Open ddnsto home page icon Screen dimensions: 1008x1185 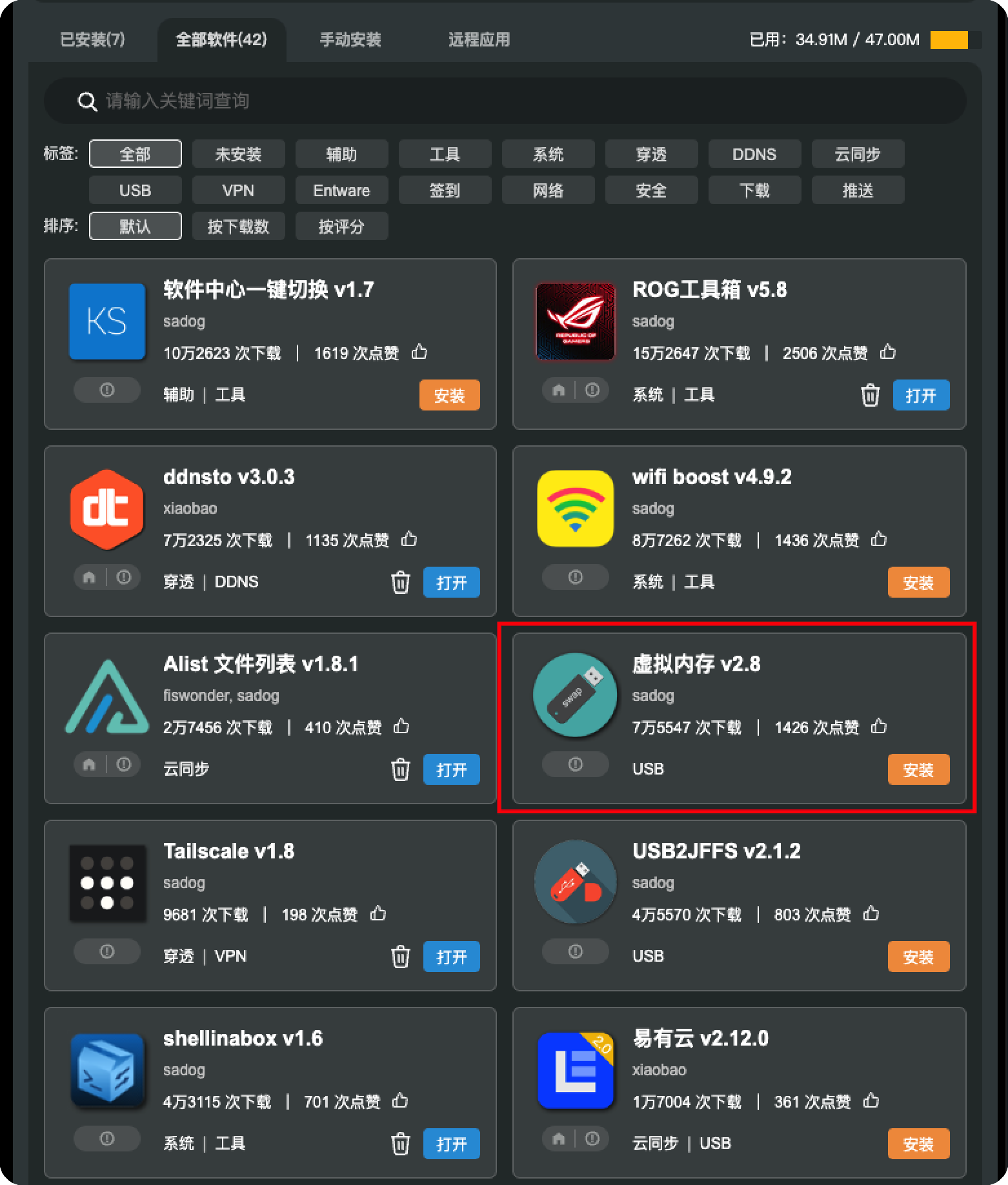[x=90, y=577]
